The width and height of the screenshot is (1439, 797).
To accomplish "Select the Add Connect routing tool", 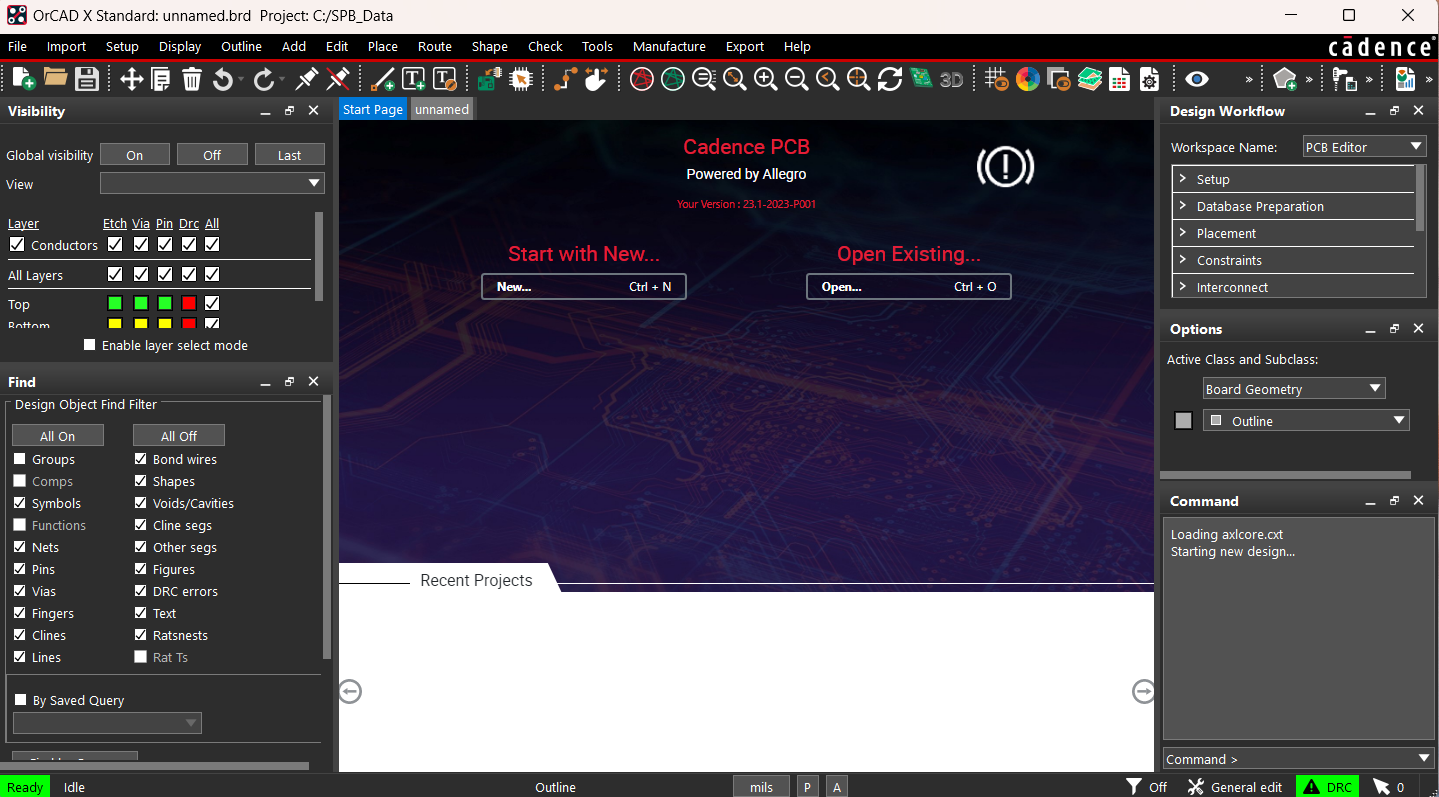I will point(566,79).
